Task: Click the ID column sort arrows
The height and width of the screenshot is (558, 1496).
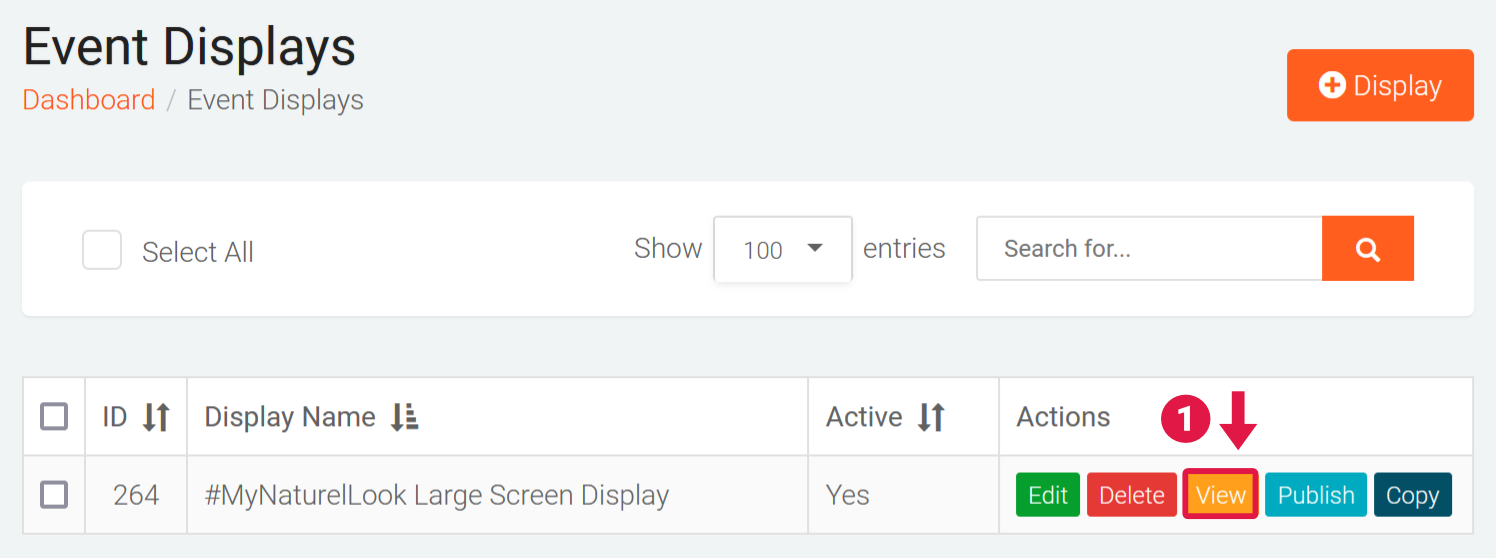Action: coord(156,417)
